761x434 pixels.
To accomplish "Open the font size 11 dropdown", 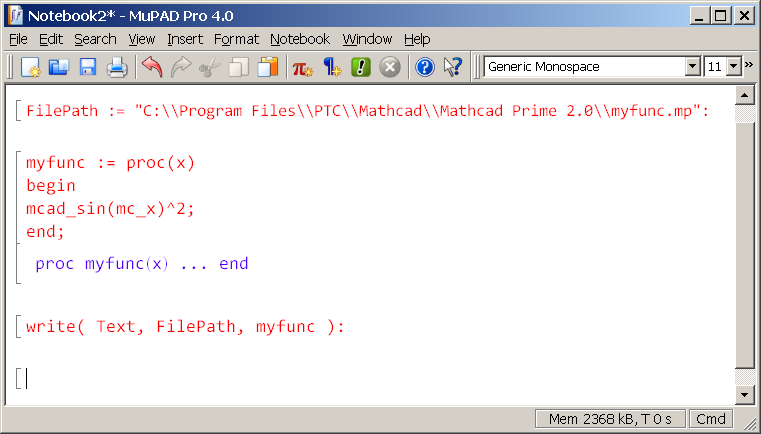I will point(734,67).
